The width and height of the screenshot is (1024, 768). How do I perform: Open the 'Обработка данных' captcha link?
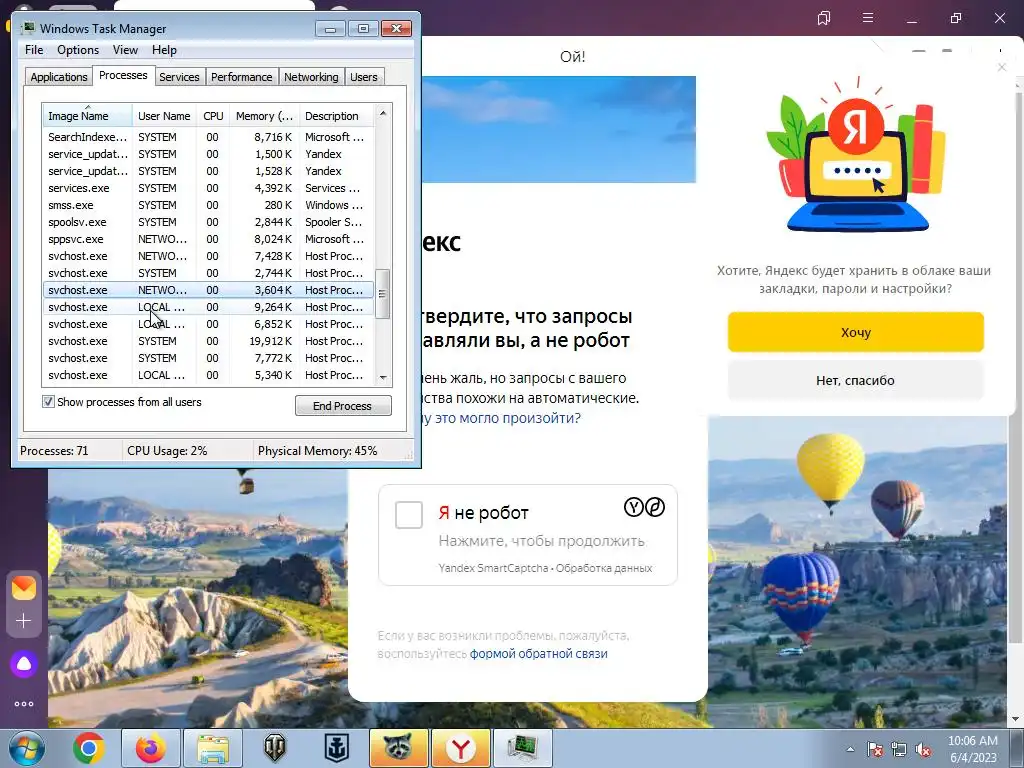pos(604,568)
